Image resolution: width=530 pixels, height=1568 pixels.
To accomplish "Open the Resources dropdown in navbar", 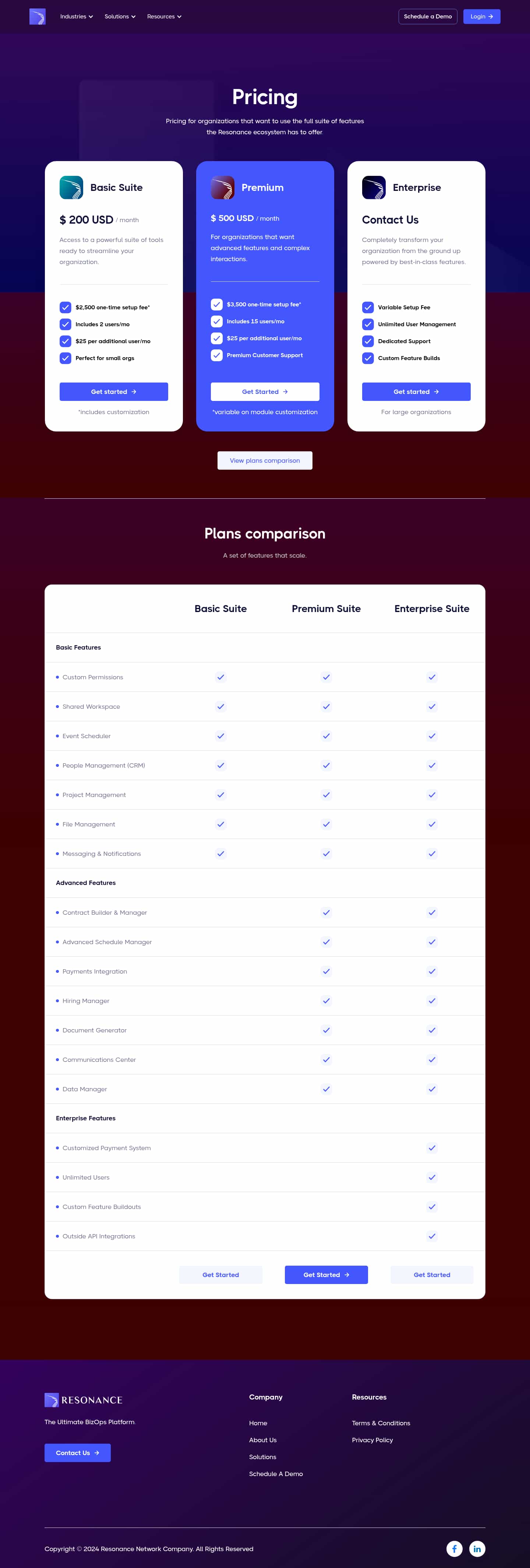I will [x=164, y=17].
